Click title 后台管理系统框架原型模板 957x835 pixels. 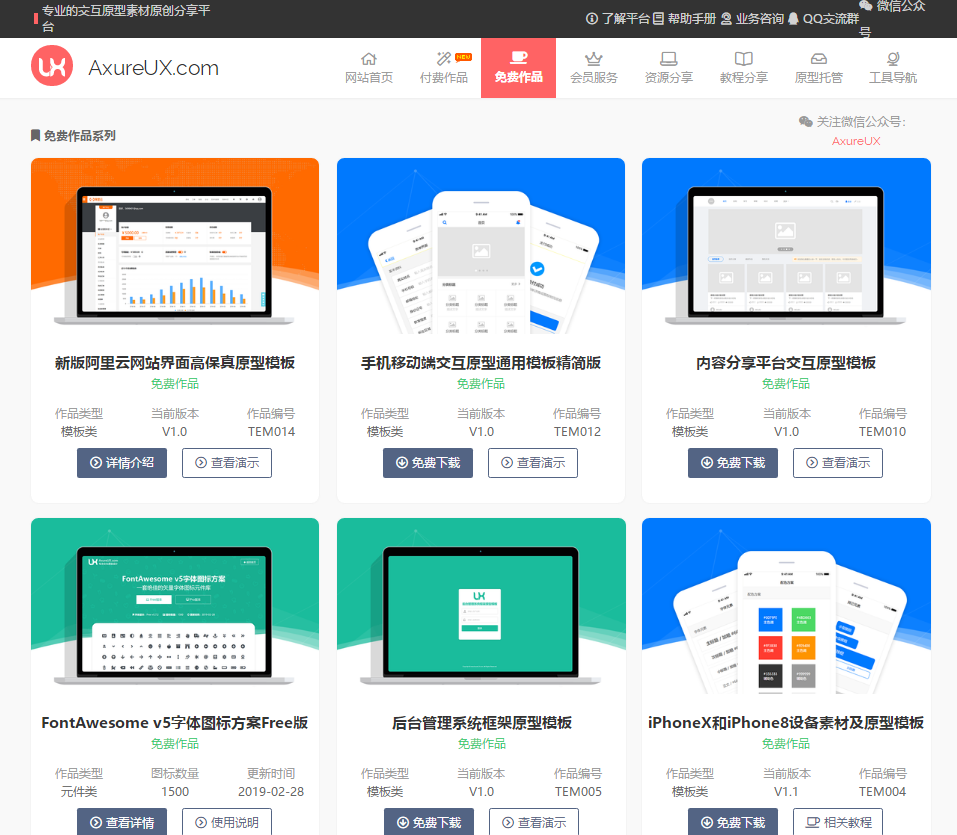[x=482, y=723]
